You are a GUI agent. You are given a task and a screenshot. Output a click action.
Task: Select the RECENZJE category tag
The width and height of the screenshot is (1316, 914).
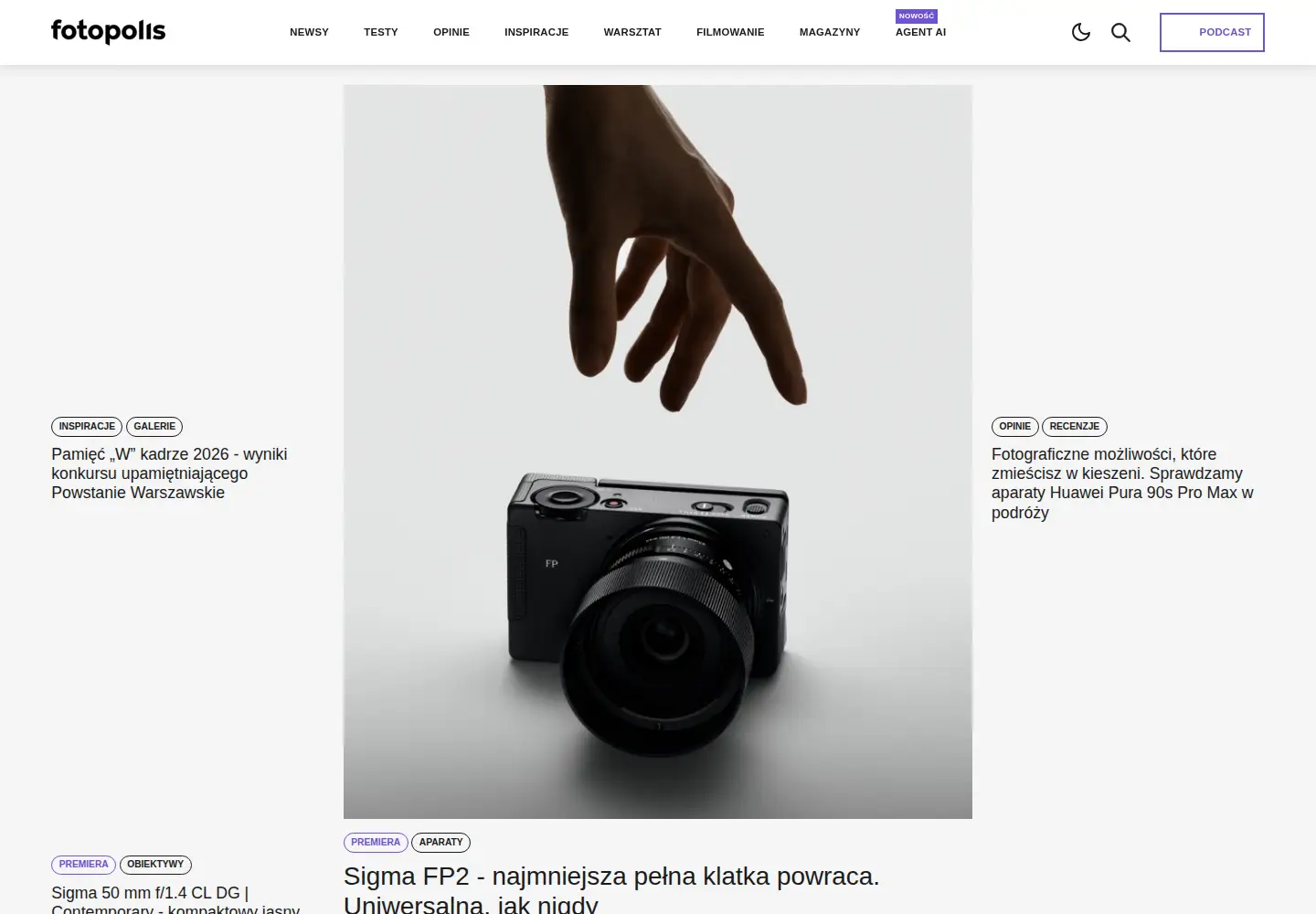pyautogui.click(x=1075, y=427)
